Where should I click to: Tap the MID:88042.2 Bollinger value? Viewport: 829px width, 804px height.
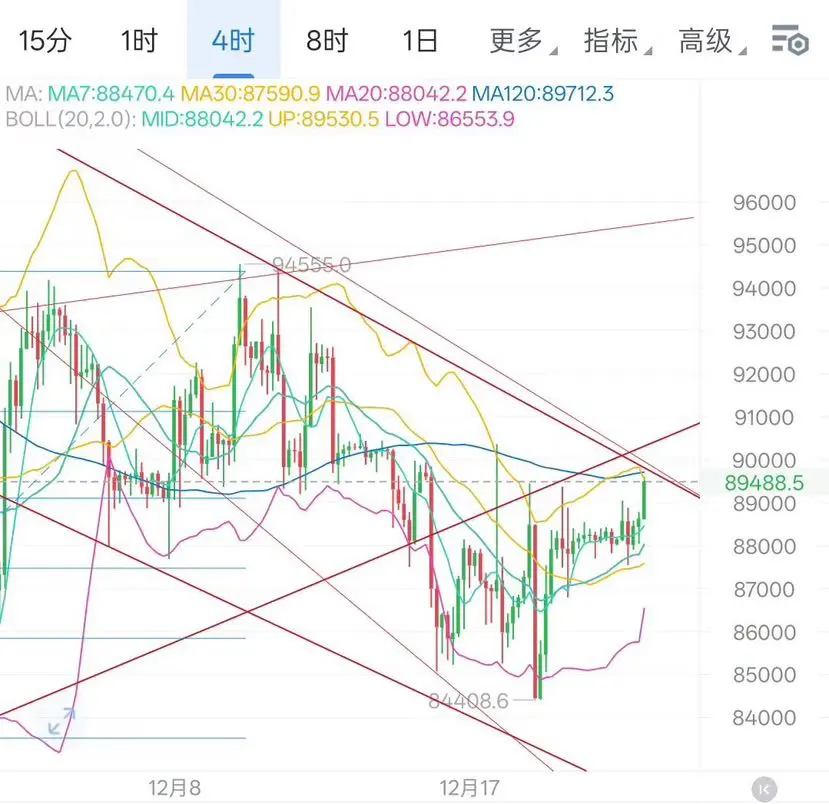(x=202, y=119)
